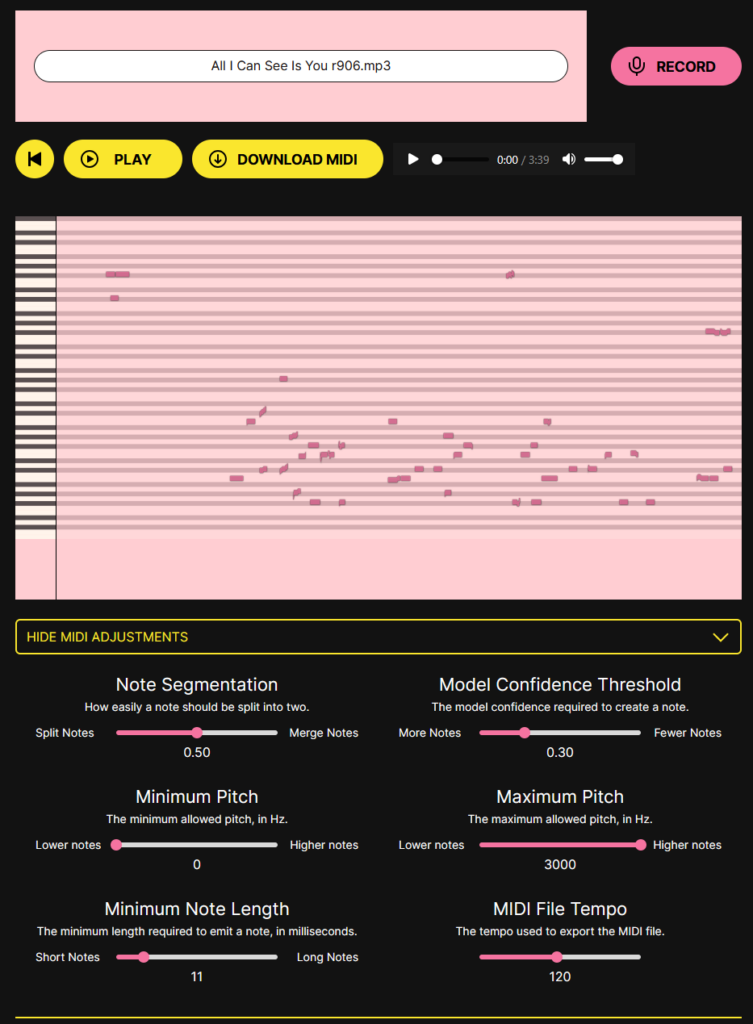Viewport: 753px width, 1024px height.
Task: Click the Note Segmentation slider handle
Action: coord(197,733)
